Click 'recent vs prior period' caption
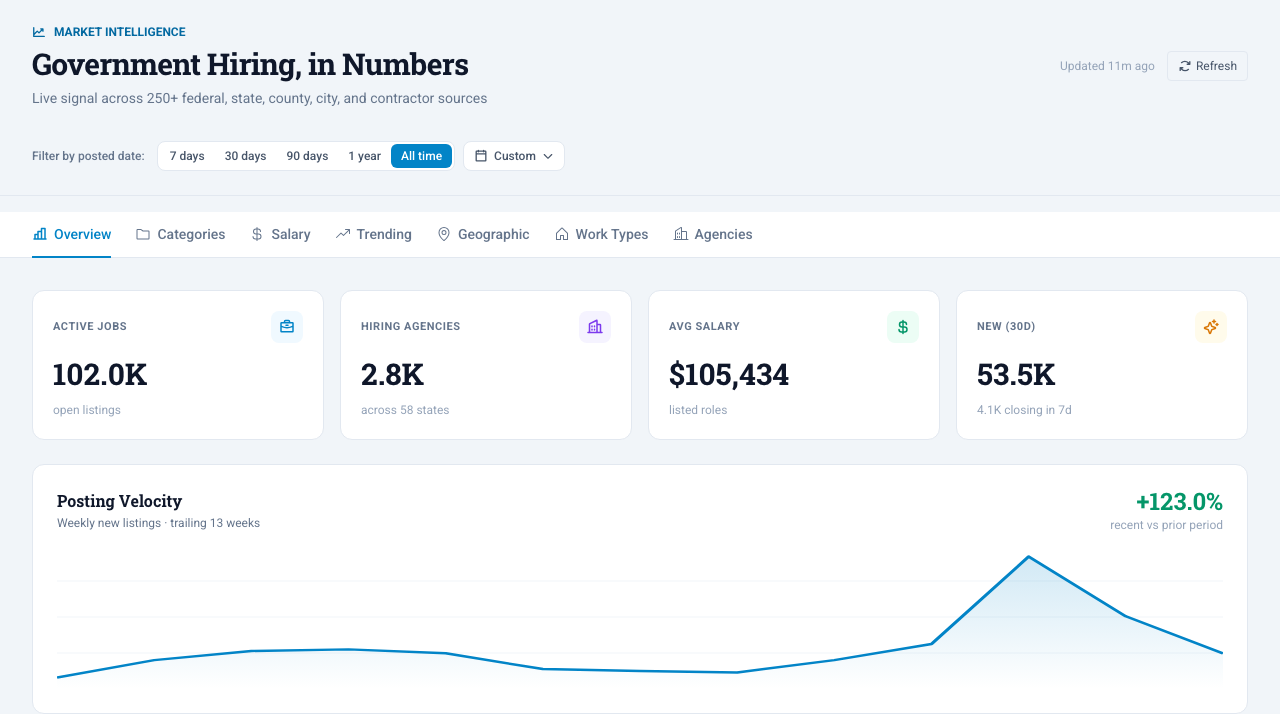Screen dimensions: 1280x714 click(x=1166, y=525)
